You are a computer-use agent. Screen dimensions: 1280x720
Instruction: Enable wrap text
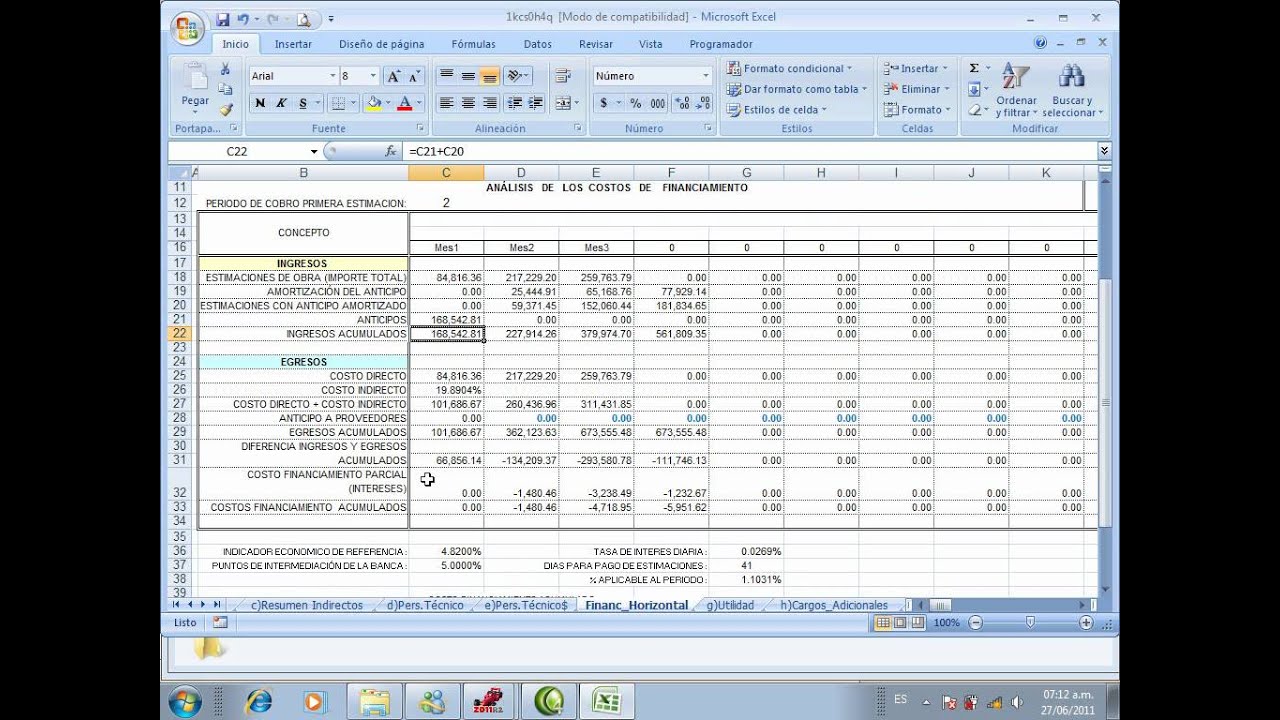click(x=563, y=76)
